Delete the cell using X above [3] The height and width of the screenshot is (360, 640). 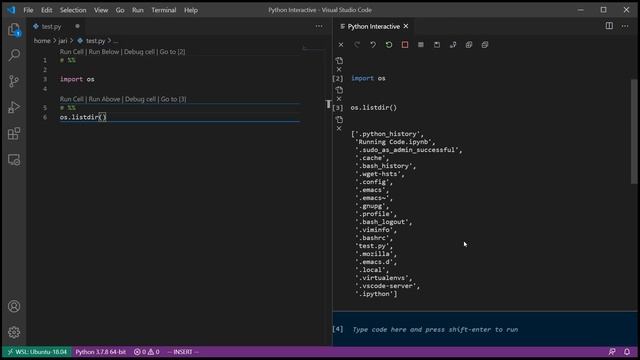point(339,99)
